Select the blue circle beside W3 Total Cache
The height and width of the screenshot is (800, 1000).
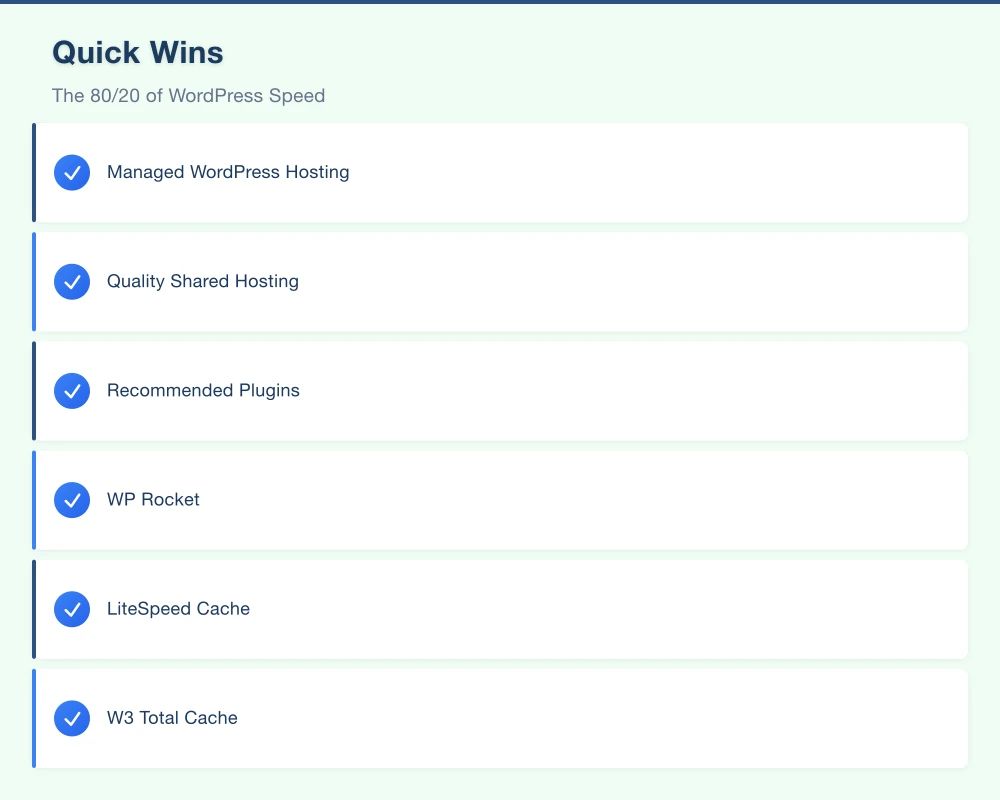click(x=72, y=718)
